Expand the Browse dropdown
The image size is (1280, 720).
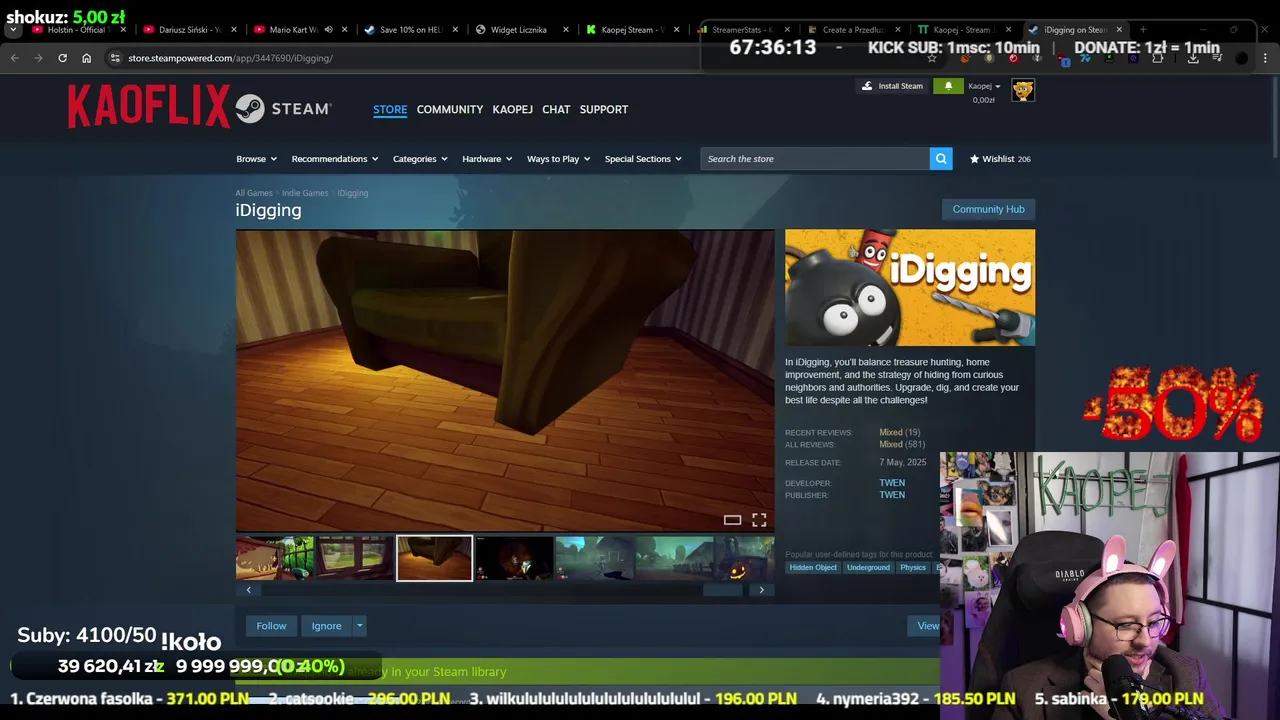(257, 159)
